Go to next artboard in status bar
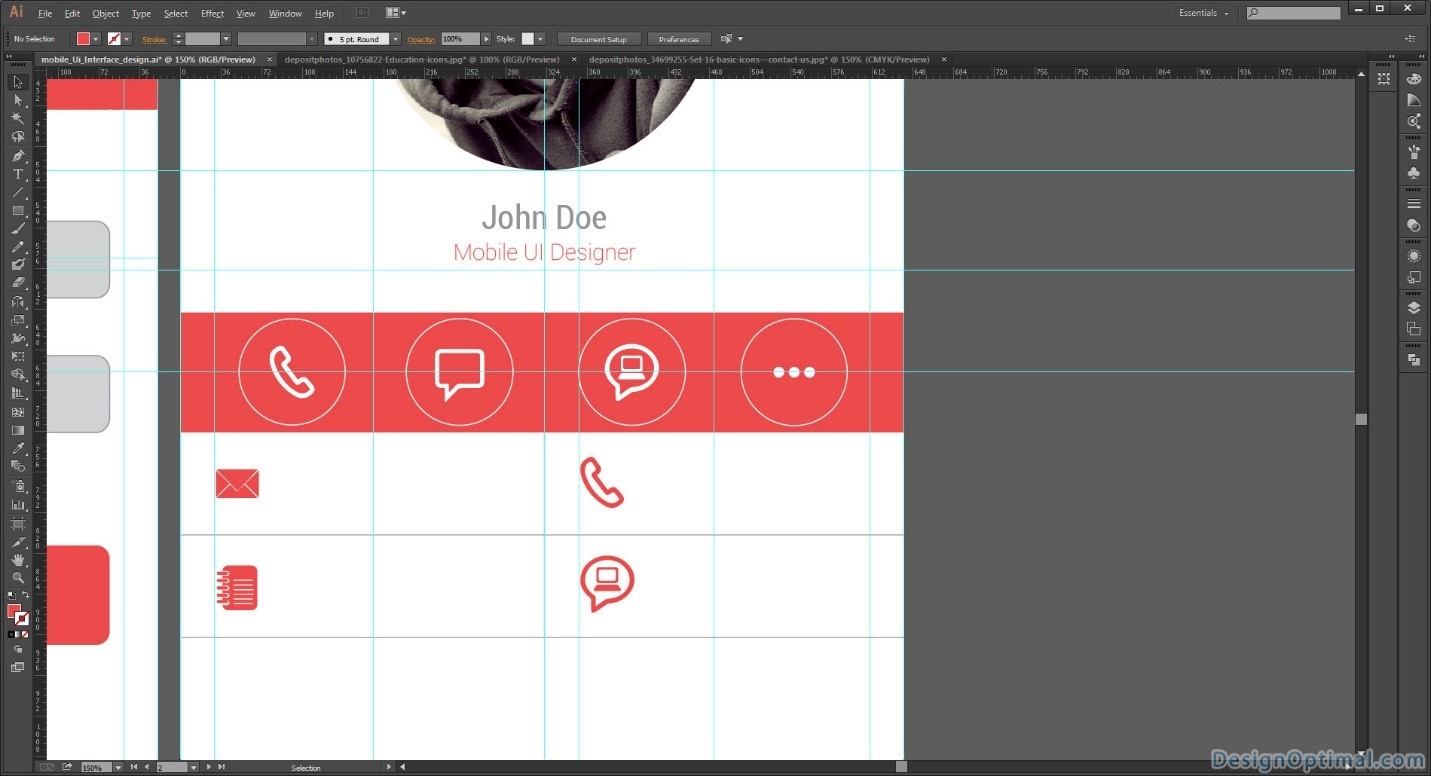Image resolution: width=1431 pixels, height=776 pixels. click(209, 767)
